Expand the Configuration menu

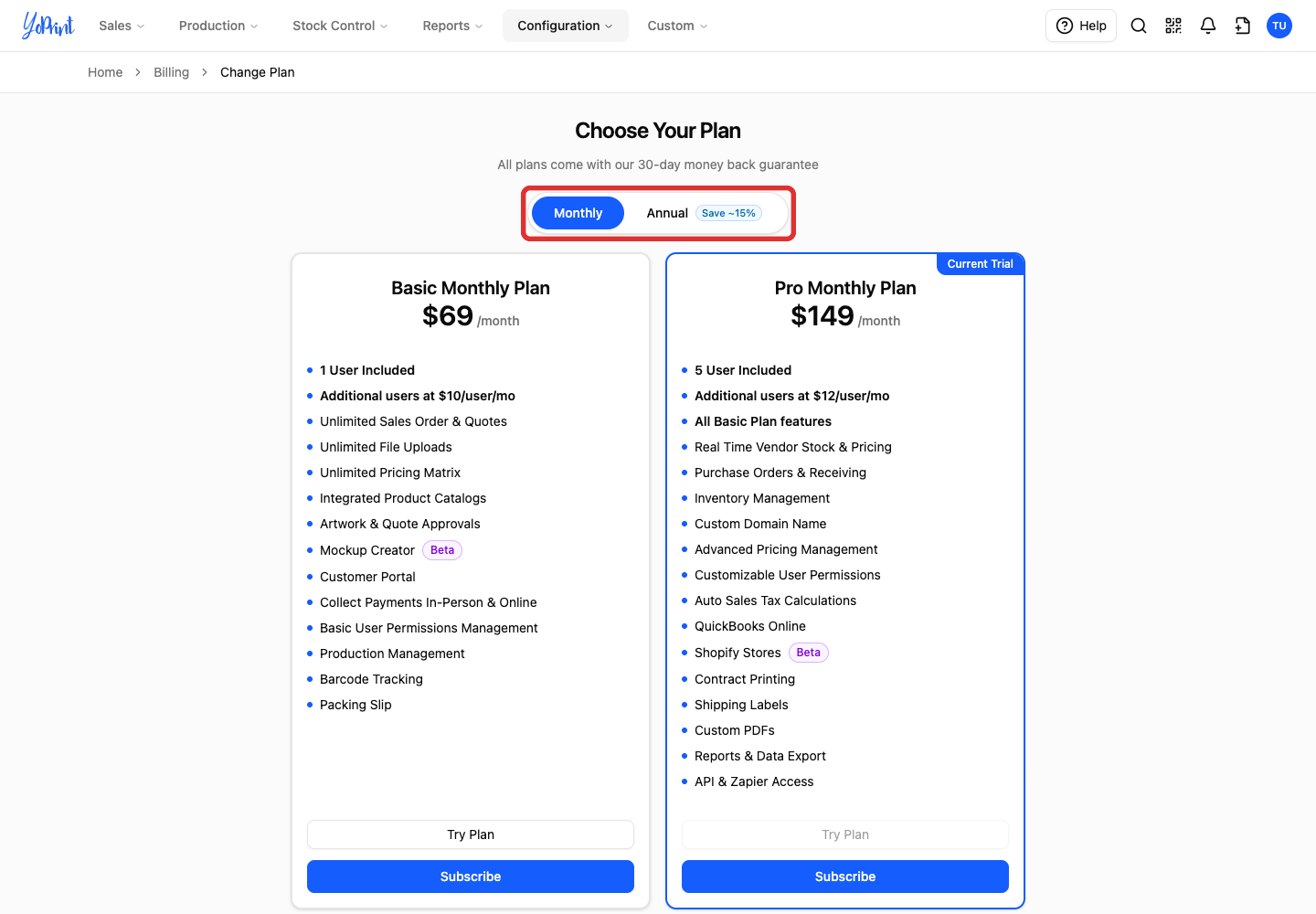565,26
